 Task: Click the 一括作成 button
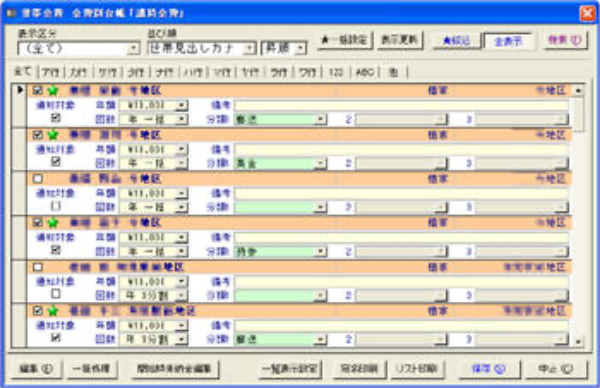[x=91, y=369]
